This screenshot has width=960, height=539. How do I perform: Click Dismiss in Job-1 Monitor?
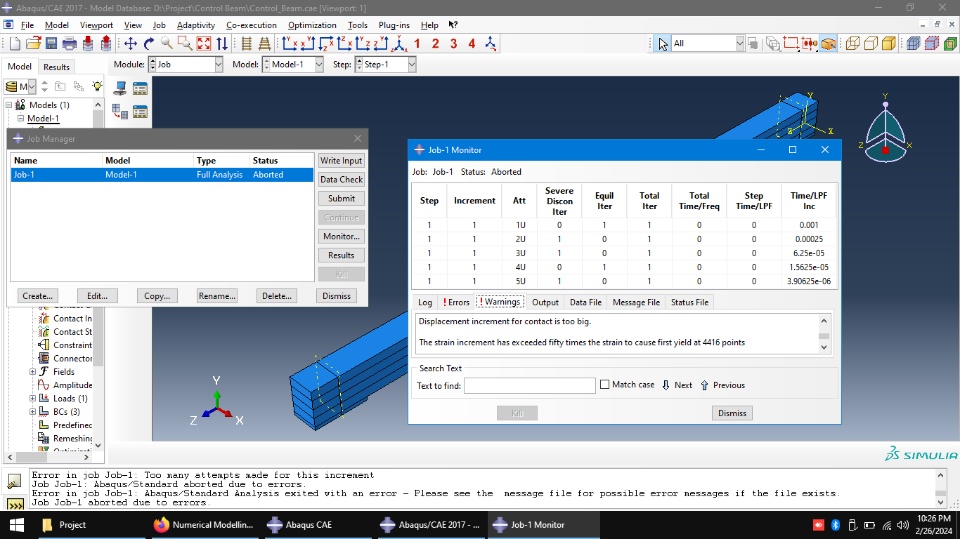pyautogui.click(x=732, y=413)
